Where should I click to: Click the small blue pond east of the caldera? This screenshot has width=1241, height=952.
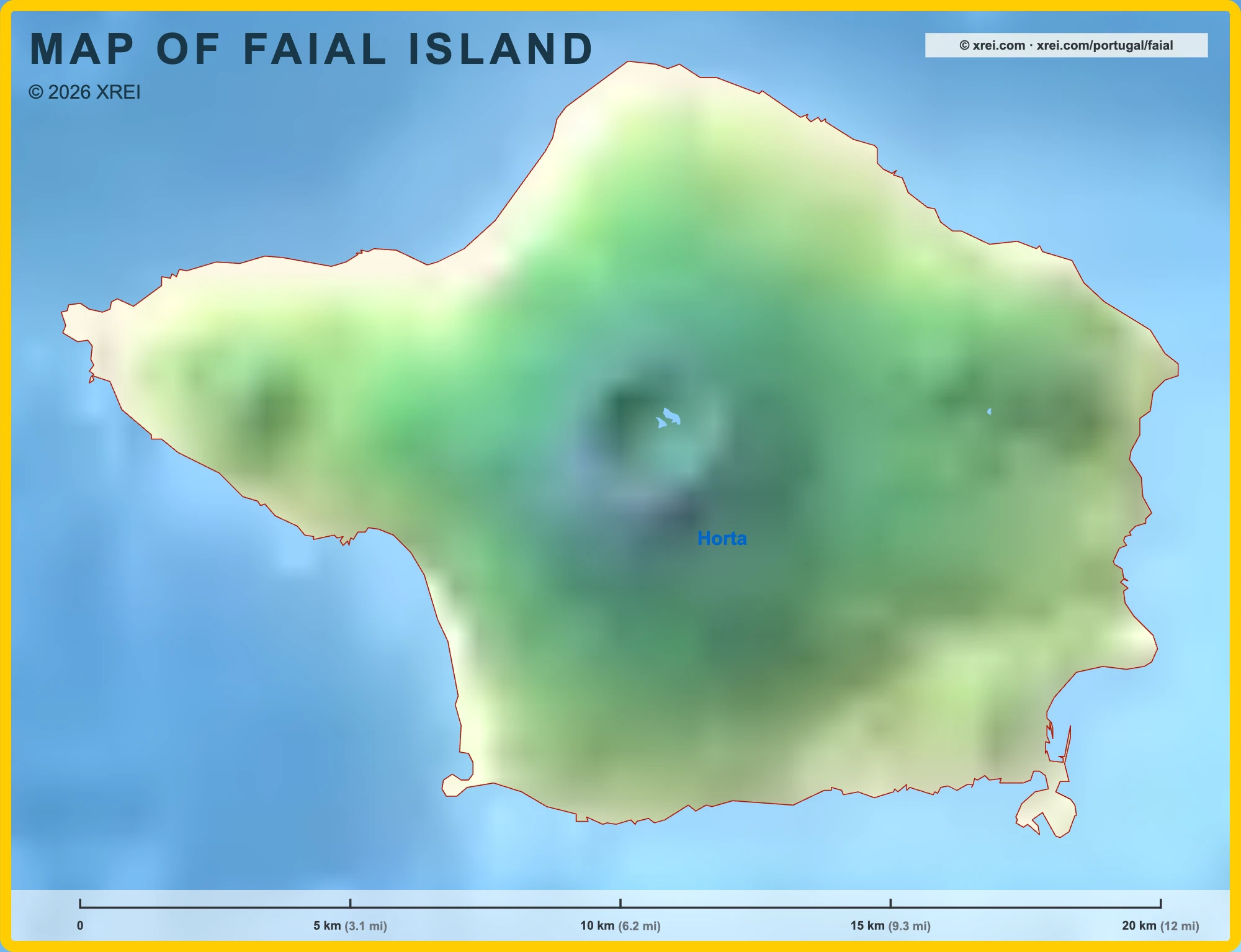(989, 411)
